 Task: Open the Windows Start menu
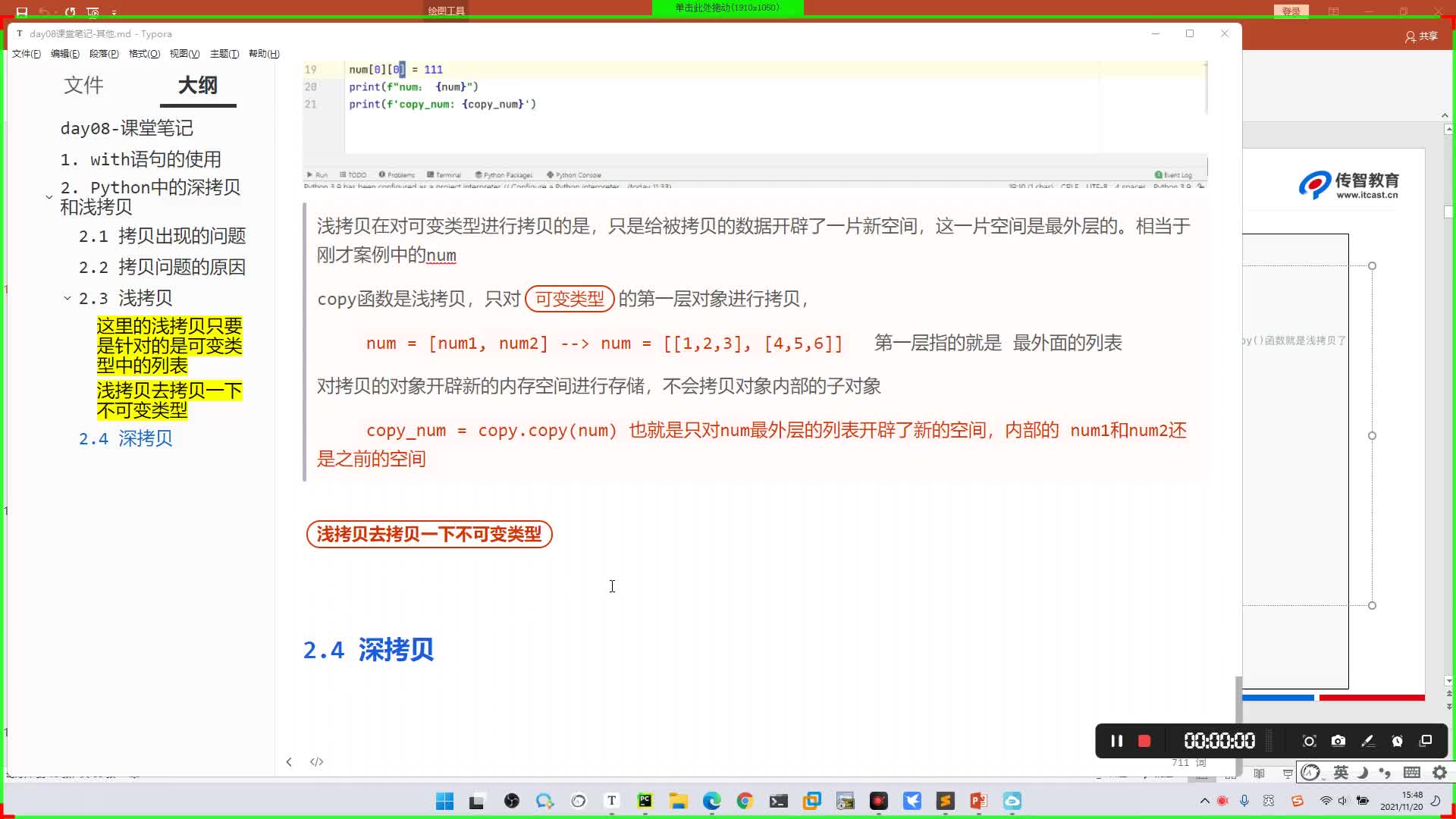444,801
